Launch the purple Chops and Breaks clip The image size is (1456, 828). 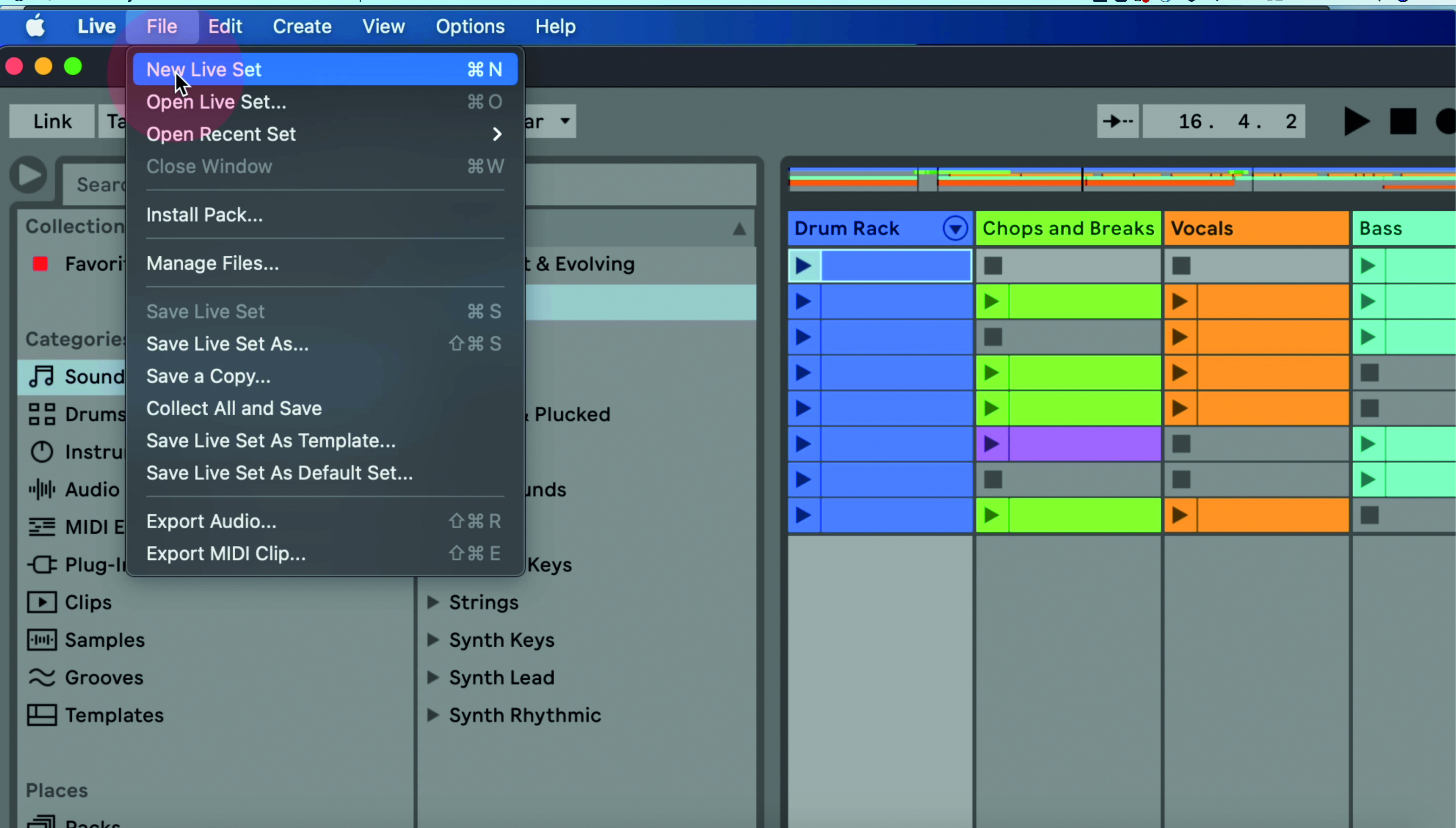992,444
